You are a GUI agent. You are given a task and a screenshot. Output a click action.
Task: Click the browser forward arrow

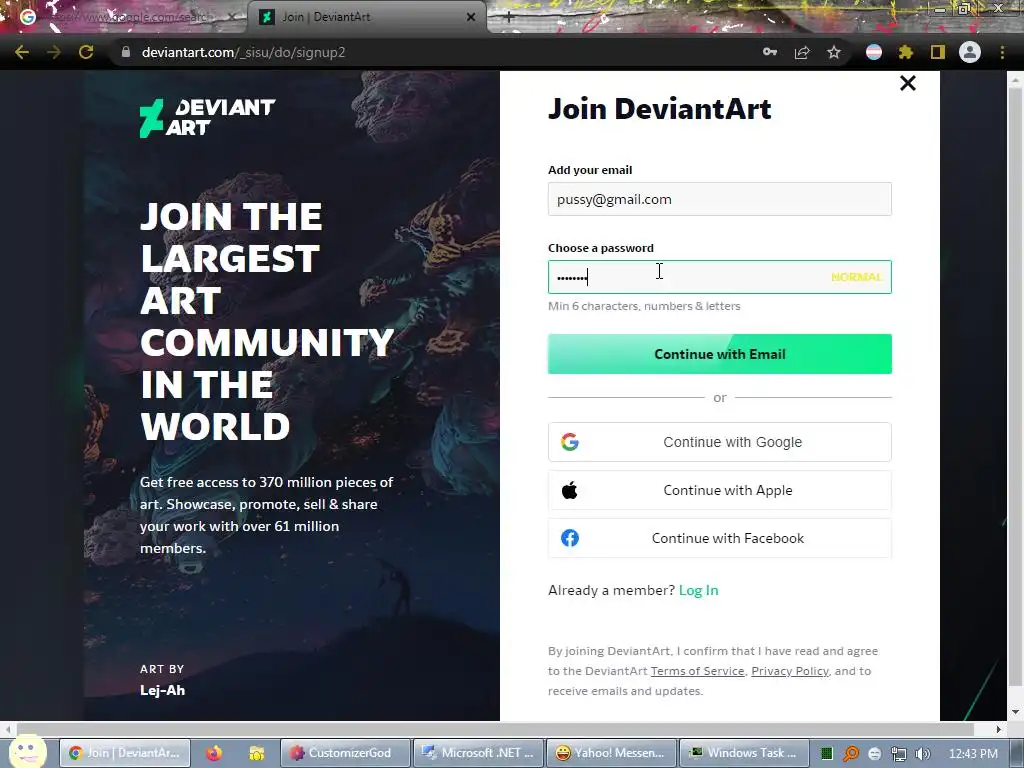[54, 52]
